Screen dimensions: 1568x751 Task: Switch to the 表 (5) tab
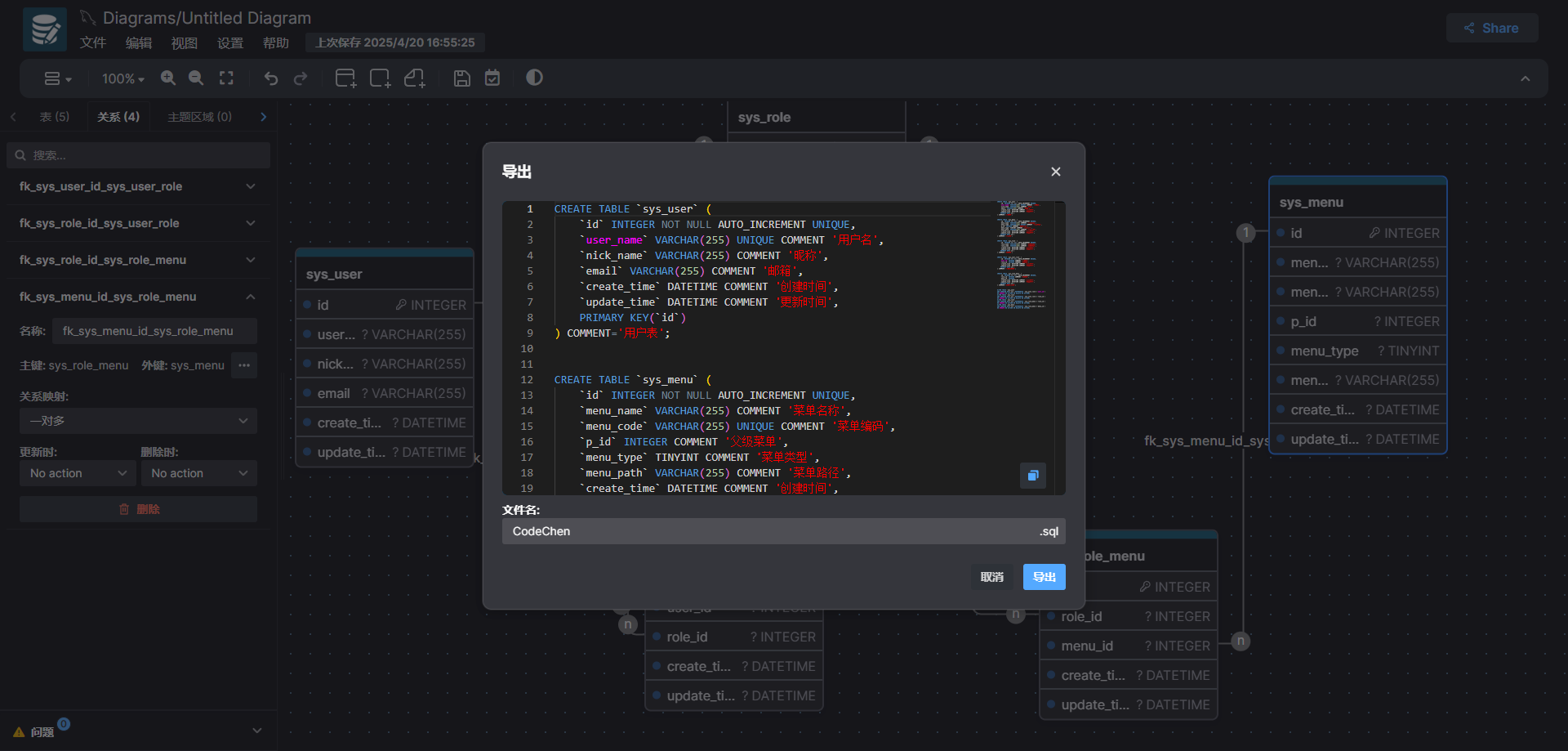55,117
